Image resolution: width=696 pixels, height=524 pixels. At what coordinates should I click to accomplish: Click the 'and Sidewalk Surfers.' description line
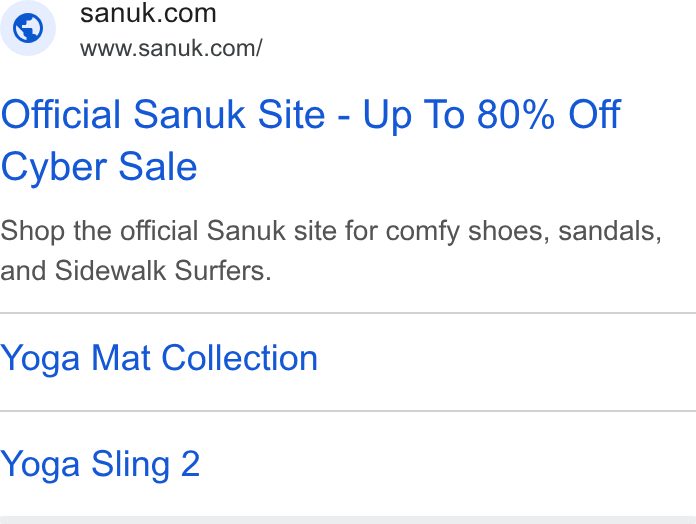pos(135,271)
